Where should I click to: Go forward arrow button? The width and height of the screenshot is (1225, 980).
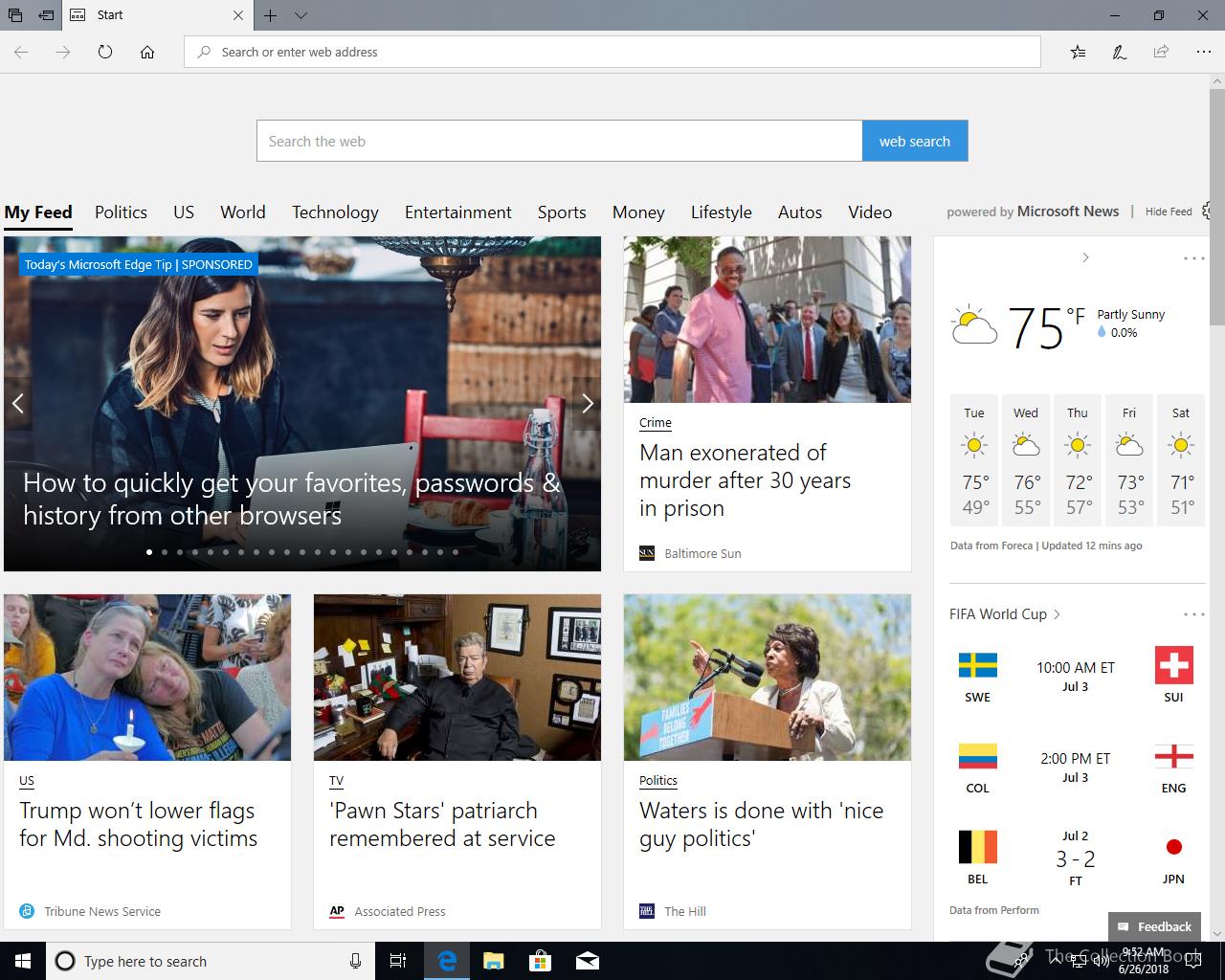pyautogui.click(x=63, y=52)
